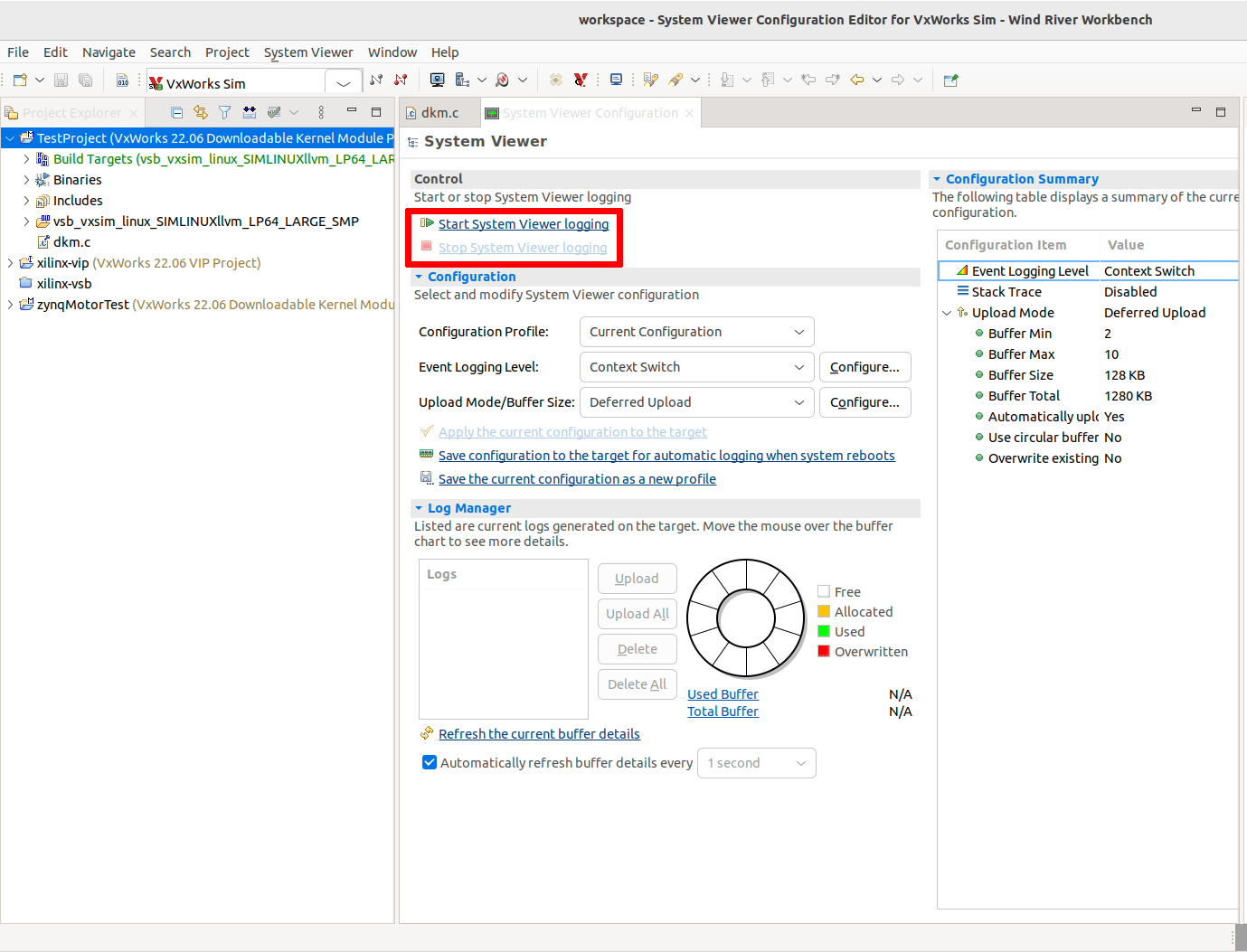Click Start System Viewer logging link
The height and width of the screenshot is (952, 1247).
click(x=524, y=224)
